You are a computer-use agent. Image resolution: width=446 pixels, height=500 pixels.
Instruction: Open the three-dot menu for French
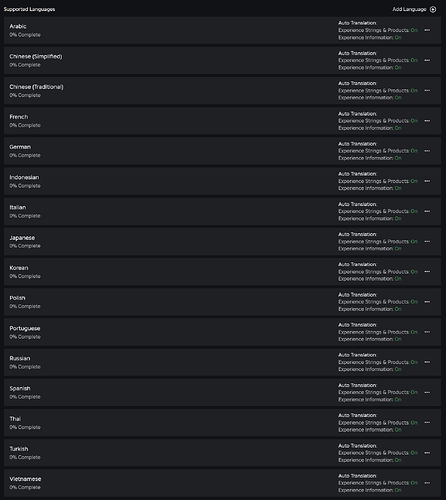[x=427, y=121]
